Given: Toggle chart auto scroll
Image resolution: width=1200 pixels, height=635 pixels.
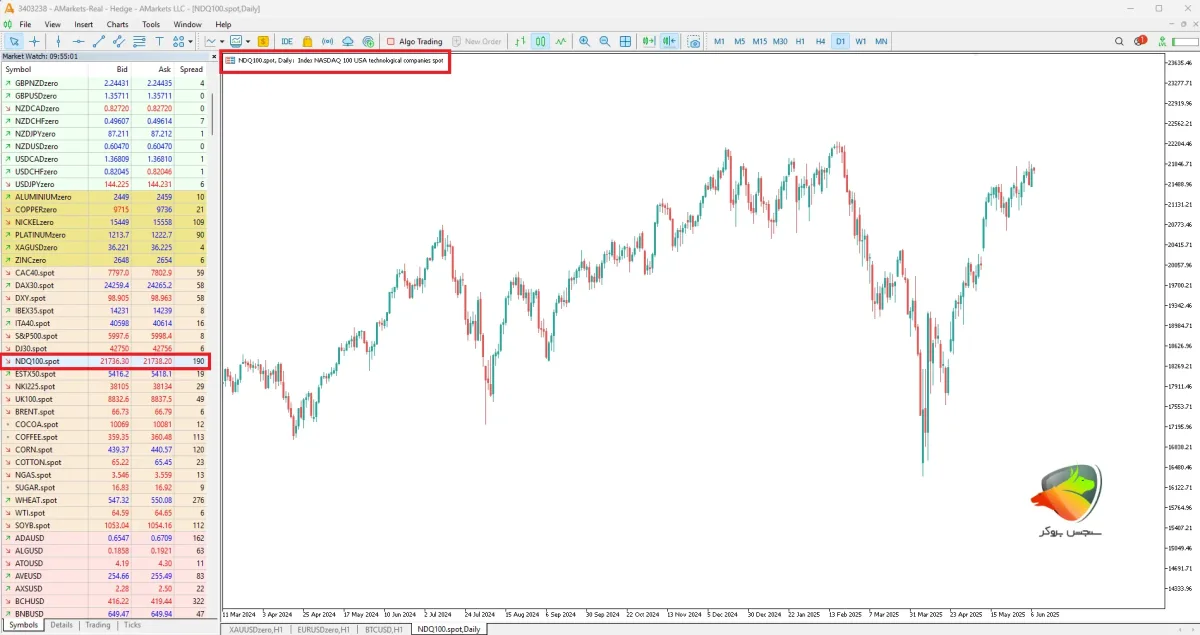Looking at the screenshot, I should tap(649, 41).
